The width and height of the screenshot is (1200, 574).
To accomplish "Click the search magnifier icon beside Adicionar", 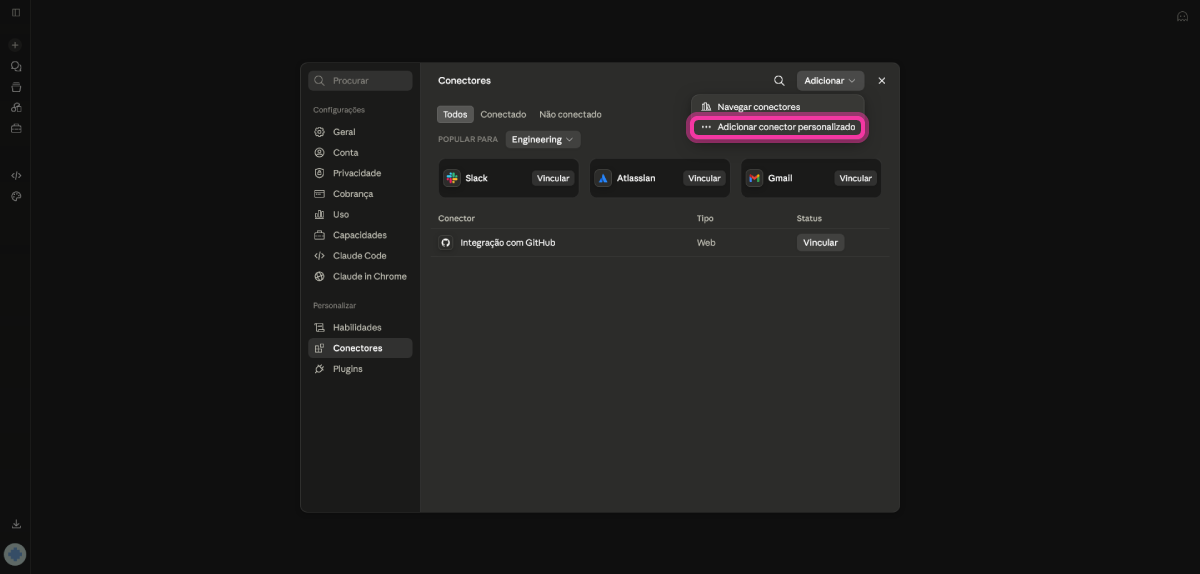I will (x=779, y=81).
